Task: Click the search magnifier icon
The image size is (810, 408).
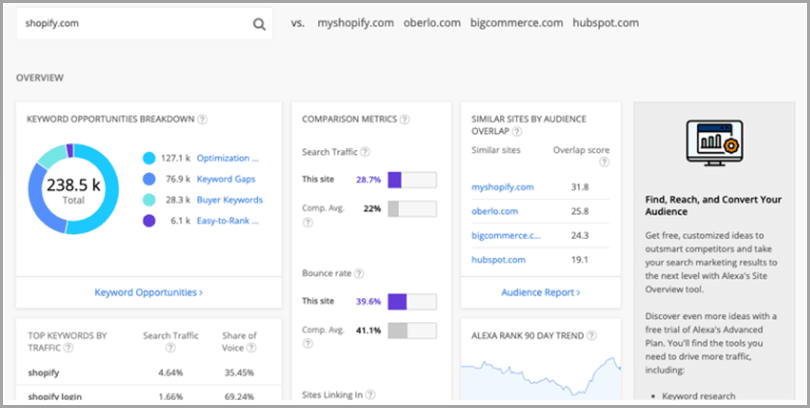Action: pos(259,24)
